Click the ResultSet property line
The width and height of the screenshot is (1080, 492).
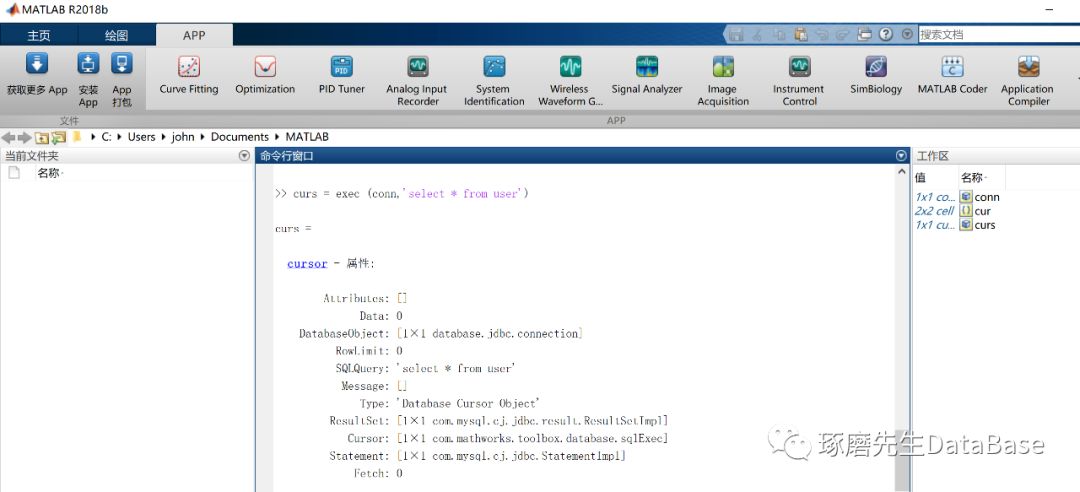pyautogui.click(x=499, y=420)
